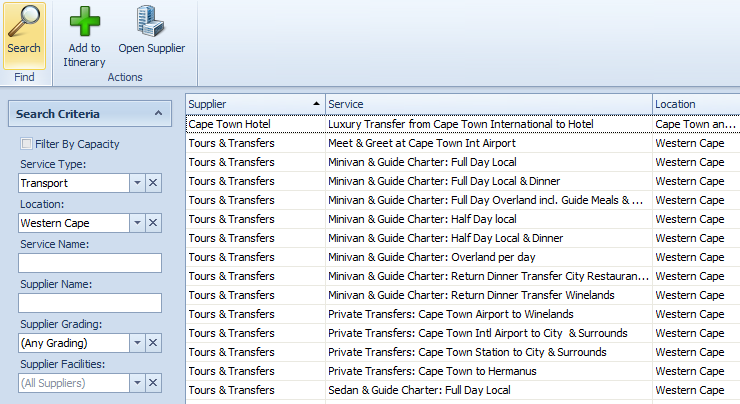
Task: Open the Supplier Grading dropdown arrow
Action: click(x=137, y=343)
